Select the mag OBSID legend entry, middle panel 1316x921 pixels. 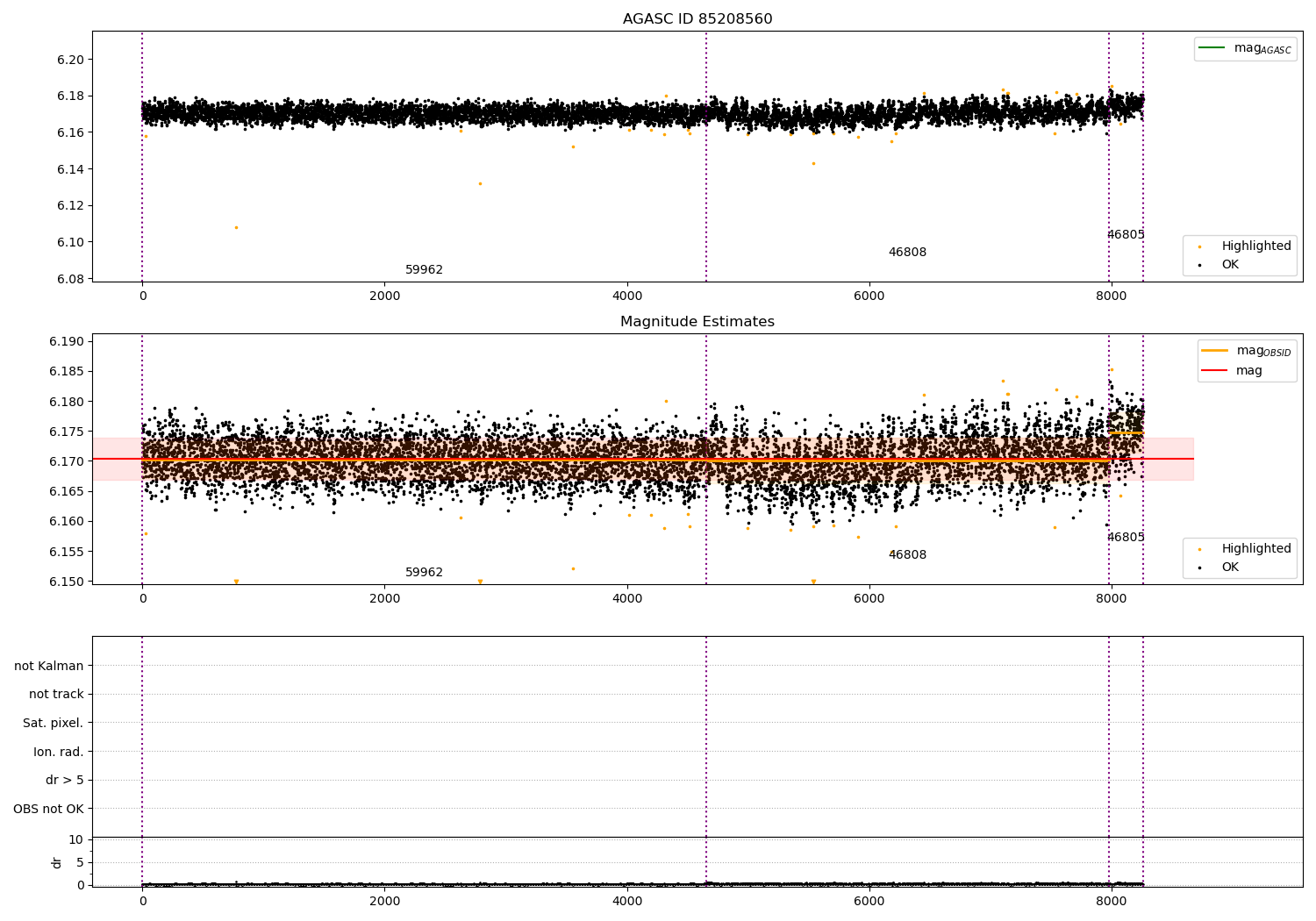click(x=1247, y=351)
